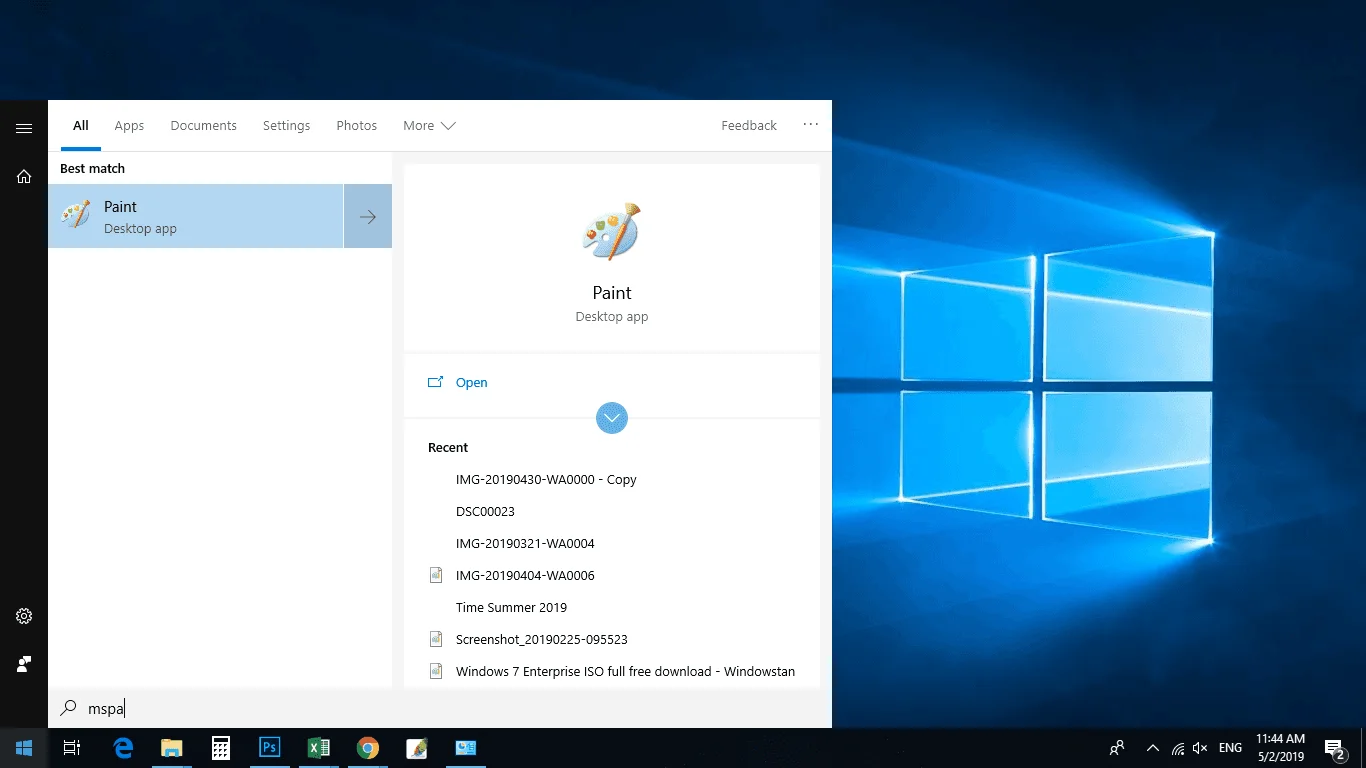Open the recent file DSC00023
The image size is (1366, 768).
coord(485,511)
